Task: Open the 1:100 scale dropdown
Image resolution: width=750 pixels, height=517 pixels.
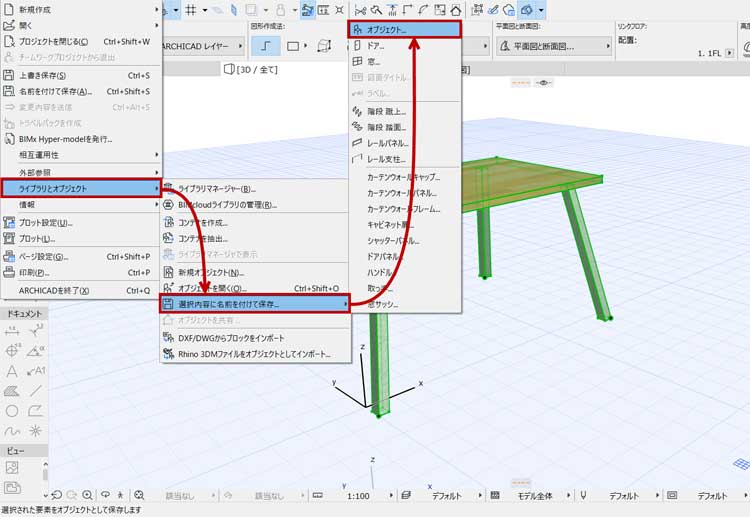Action: click(391, 495)
